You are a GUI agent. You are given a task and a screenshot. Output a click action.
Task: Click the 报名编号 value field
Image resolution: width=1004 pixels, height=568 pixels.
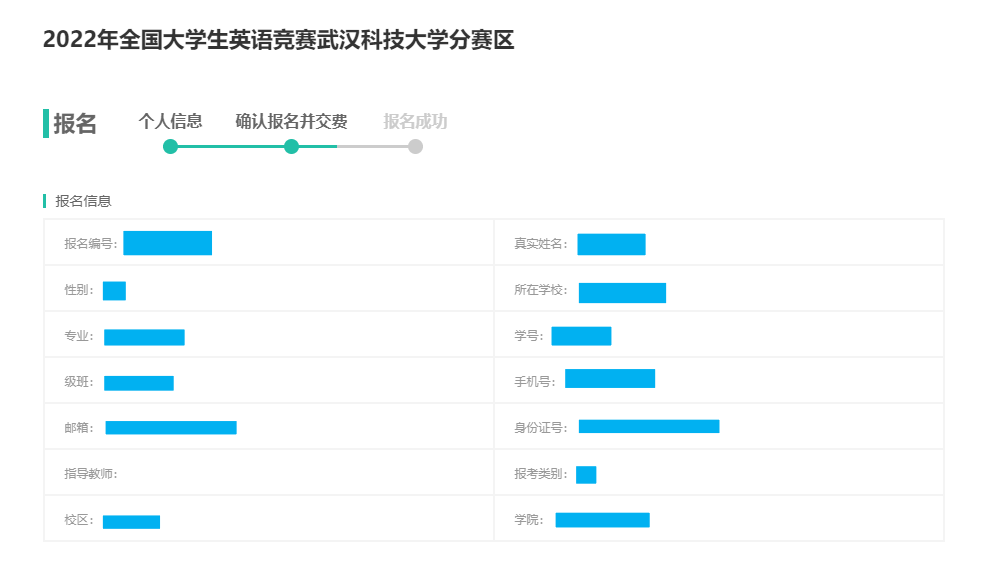point(167,243)
